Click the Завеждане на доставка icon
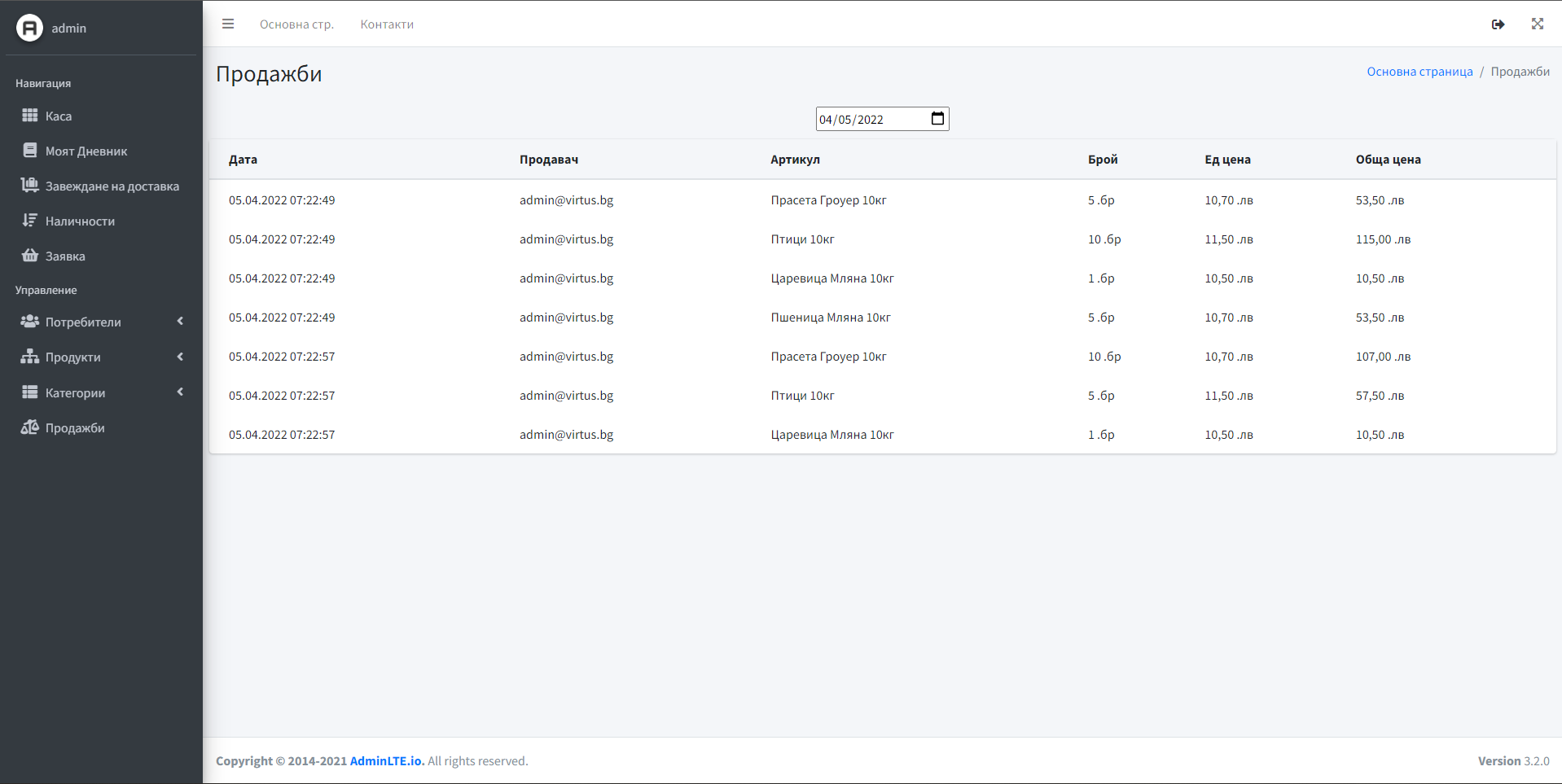This screenshot has width=1562, height=784. (30, 186)
